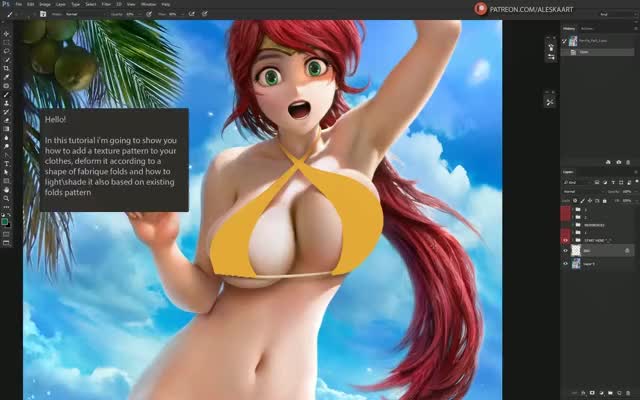Select the Crop tool
The height and width of the screenshot is (400, 640).
pos(6,68)
